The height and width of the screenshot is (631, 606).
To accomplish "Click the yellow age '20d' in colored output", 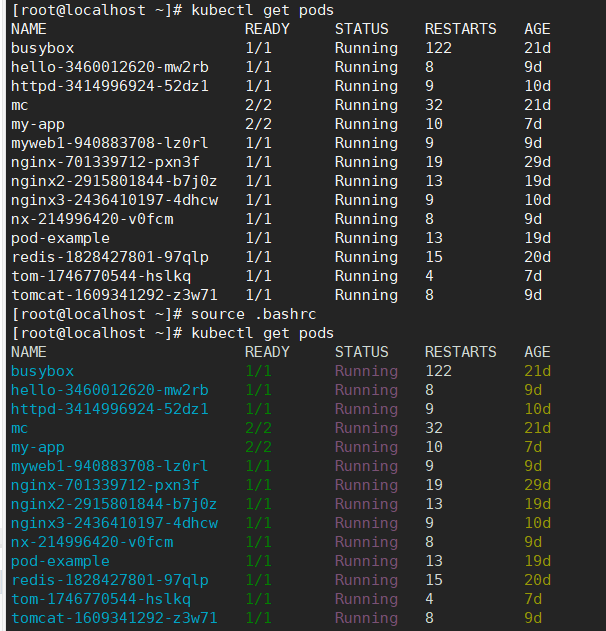I will (538, 580).
